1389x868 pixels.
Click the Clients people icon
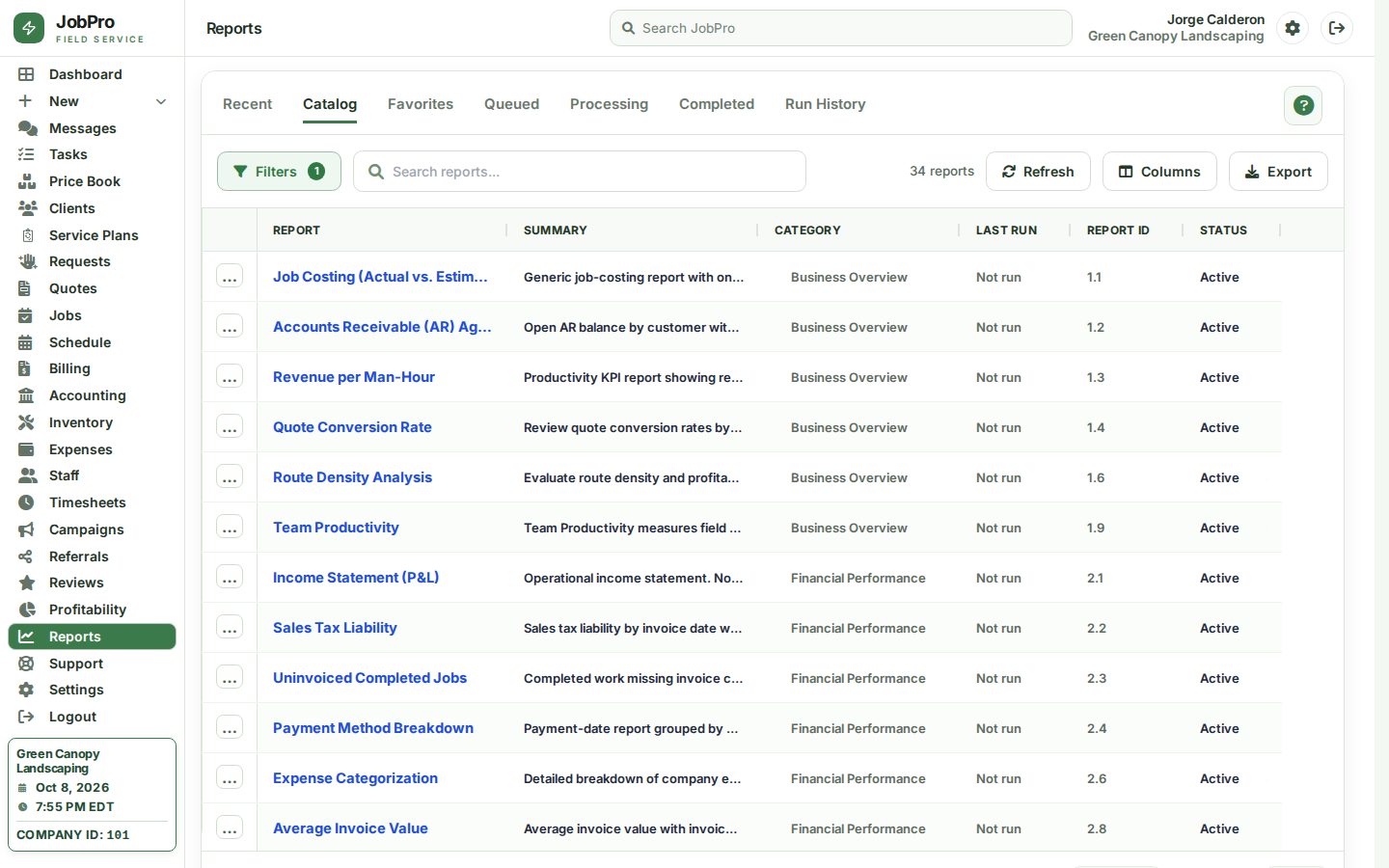coord(27,208)
